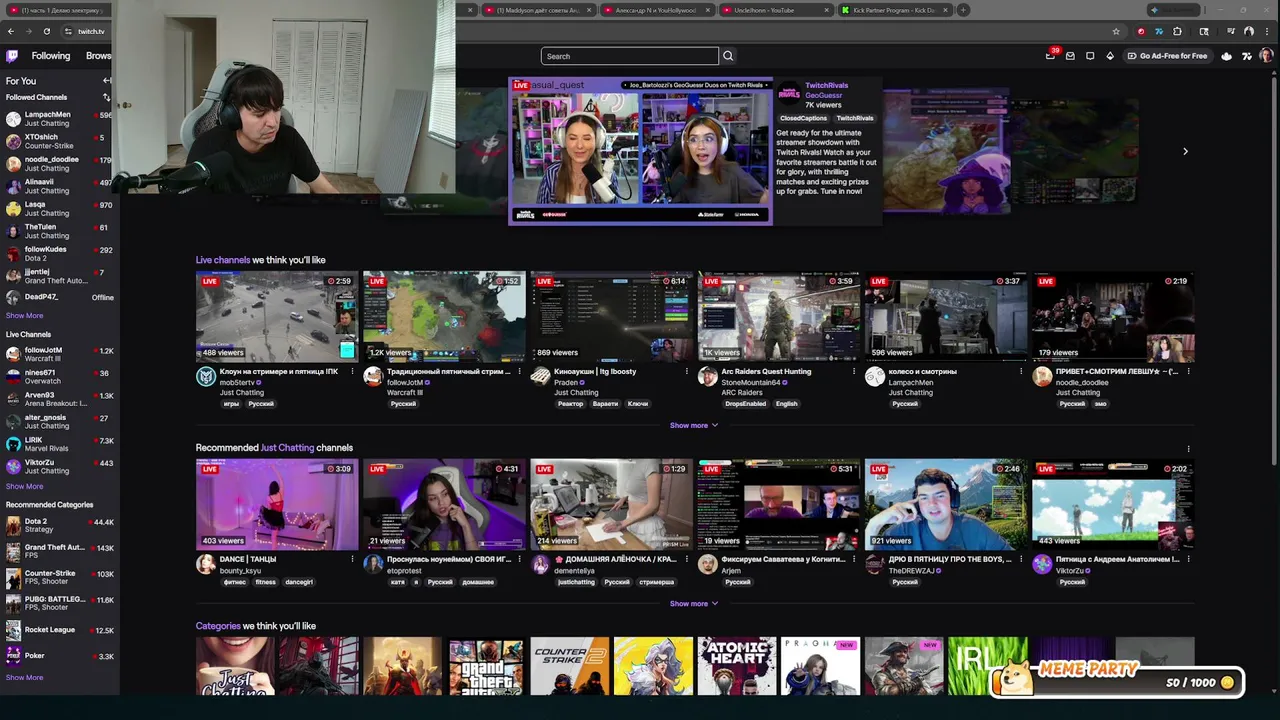Click Go Ad-Free for Free button

click(1166, 56)
